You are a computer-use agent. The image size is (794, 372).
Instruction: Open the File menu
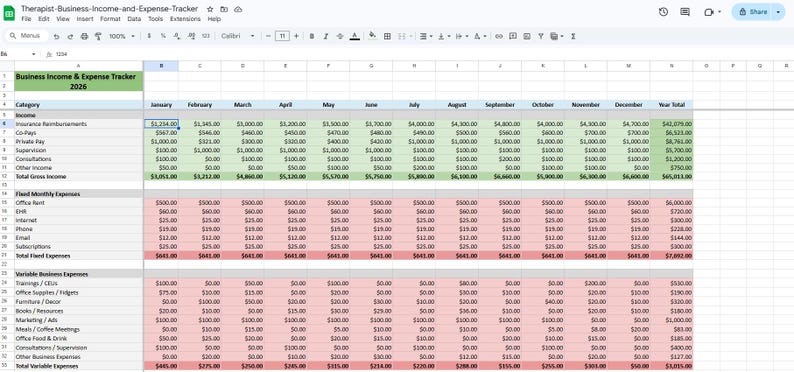click(26, 19)
